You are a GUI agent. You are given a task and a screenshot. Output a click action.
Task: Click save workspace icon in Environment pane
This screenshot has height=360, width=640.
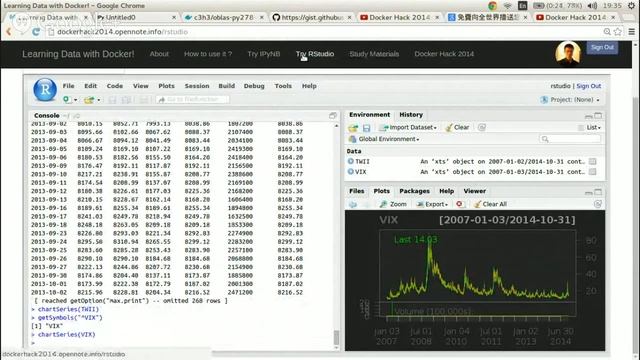coord(367,128)
